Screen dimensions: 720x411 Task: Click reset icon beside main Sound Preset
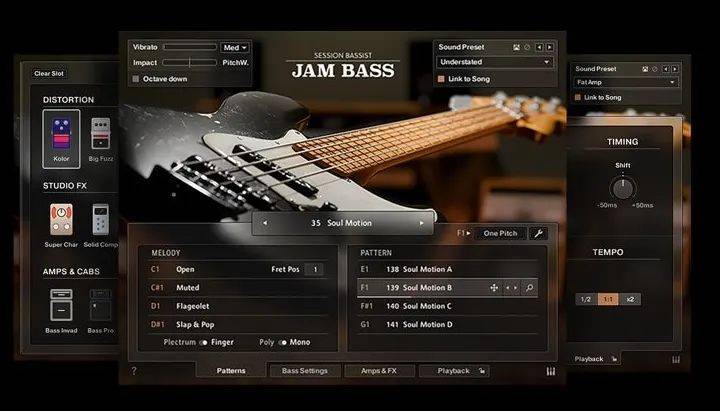[527, 47]
